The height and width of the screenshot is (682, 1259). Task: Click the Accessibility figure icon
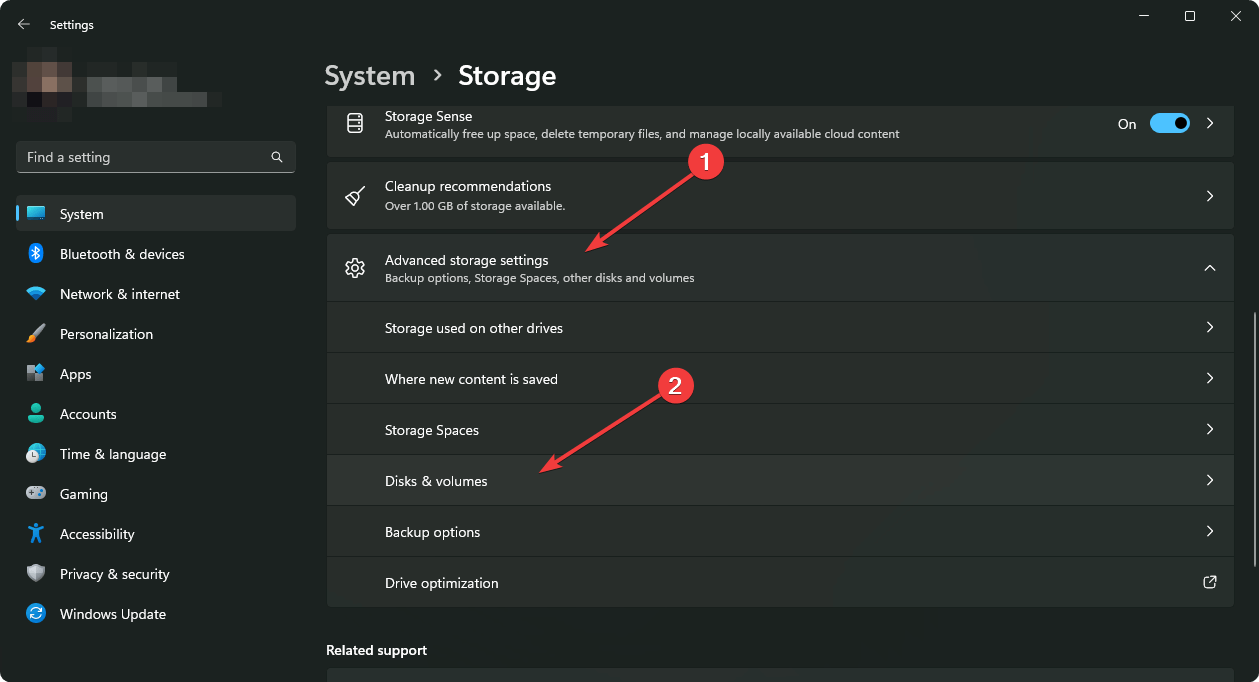coord(36,534)
